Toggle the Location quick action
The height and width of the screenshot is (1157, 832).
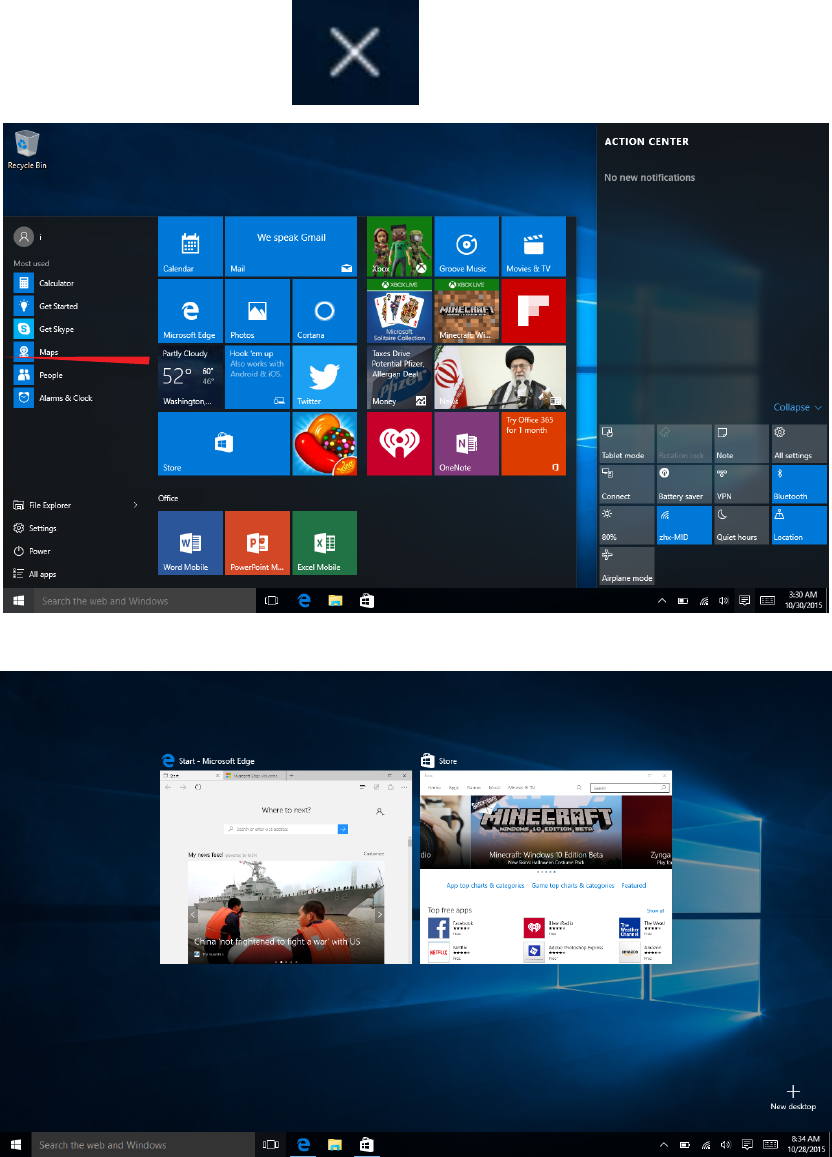coord(799,525)
